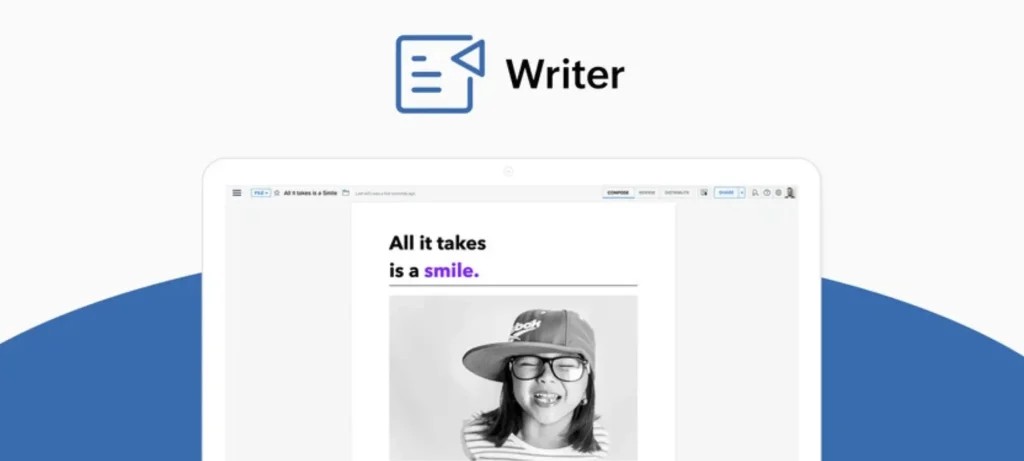Select the girl photo in the document
The width and height of the screenshot is (1024, 461).
click(x=513, y=378)
